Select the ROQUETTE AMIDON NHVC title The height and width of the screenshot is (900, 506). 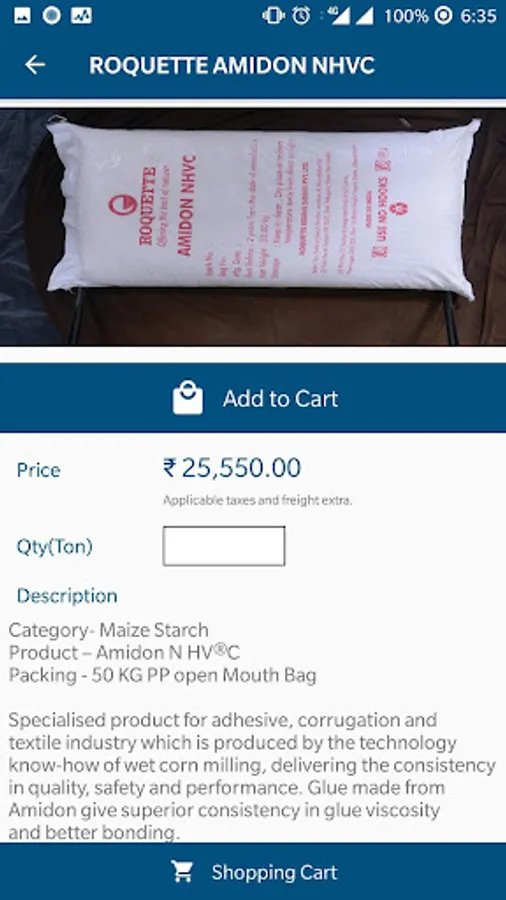click(232, 65)
